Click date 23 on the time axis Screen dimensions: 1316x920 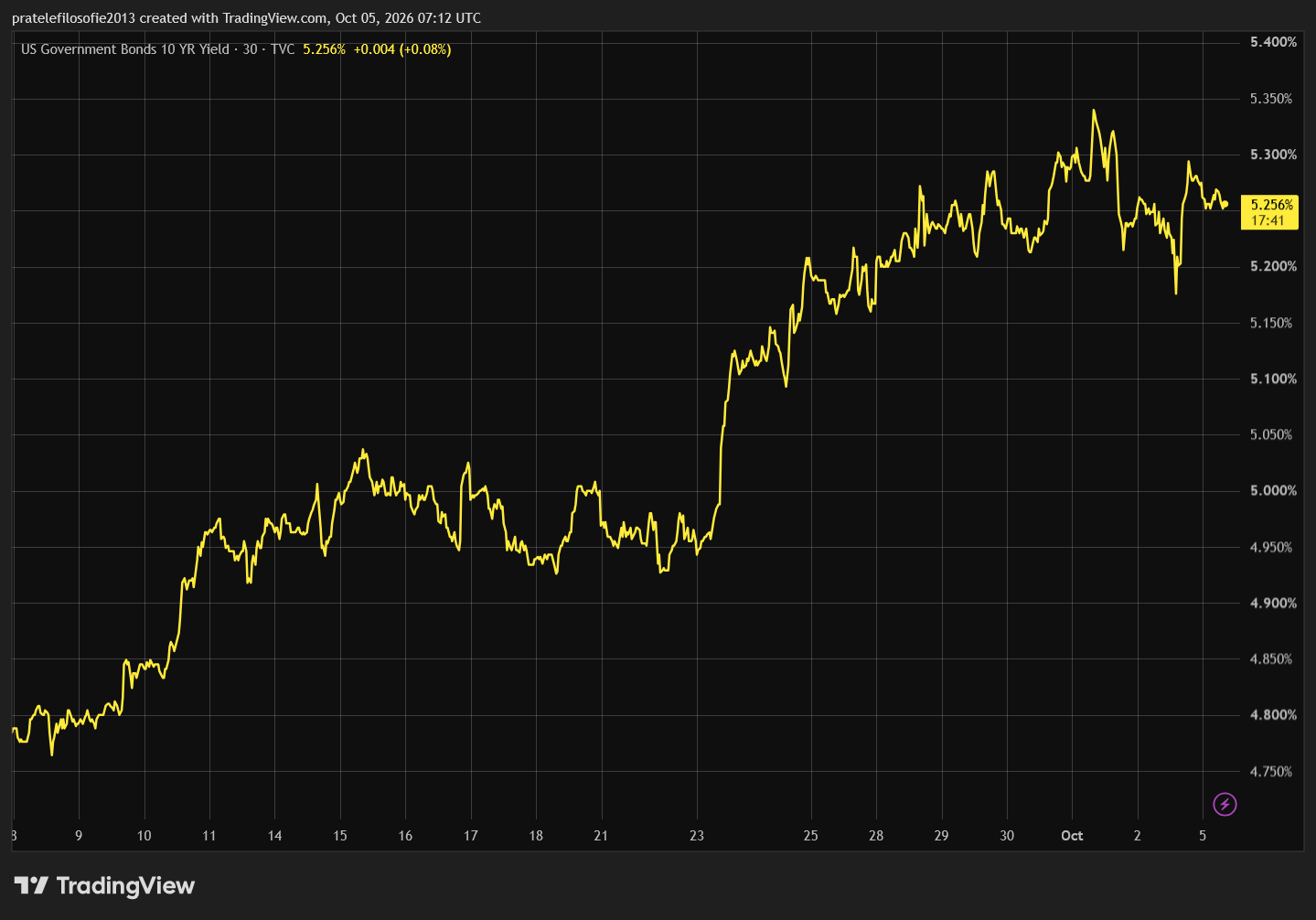[x=697, y=836]
